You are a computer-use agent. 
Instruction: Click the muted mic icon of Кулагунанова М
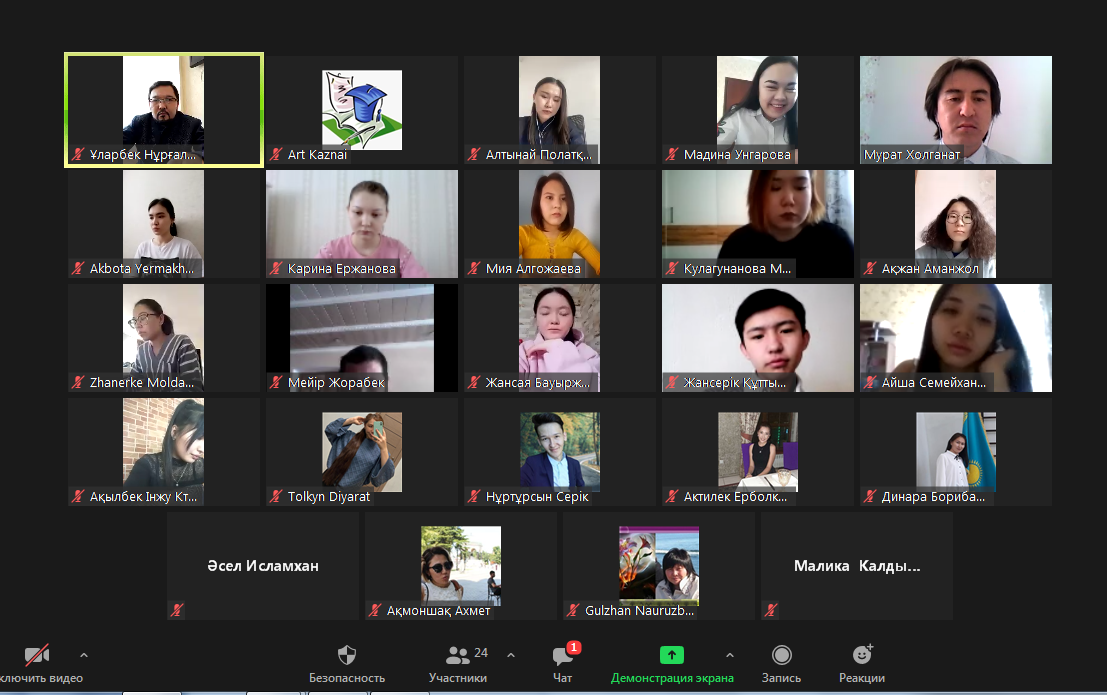pos(672,268)
